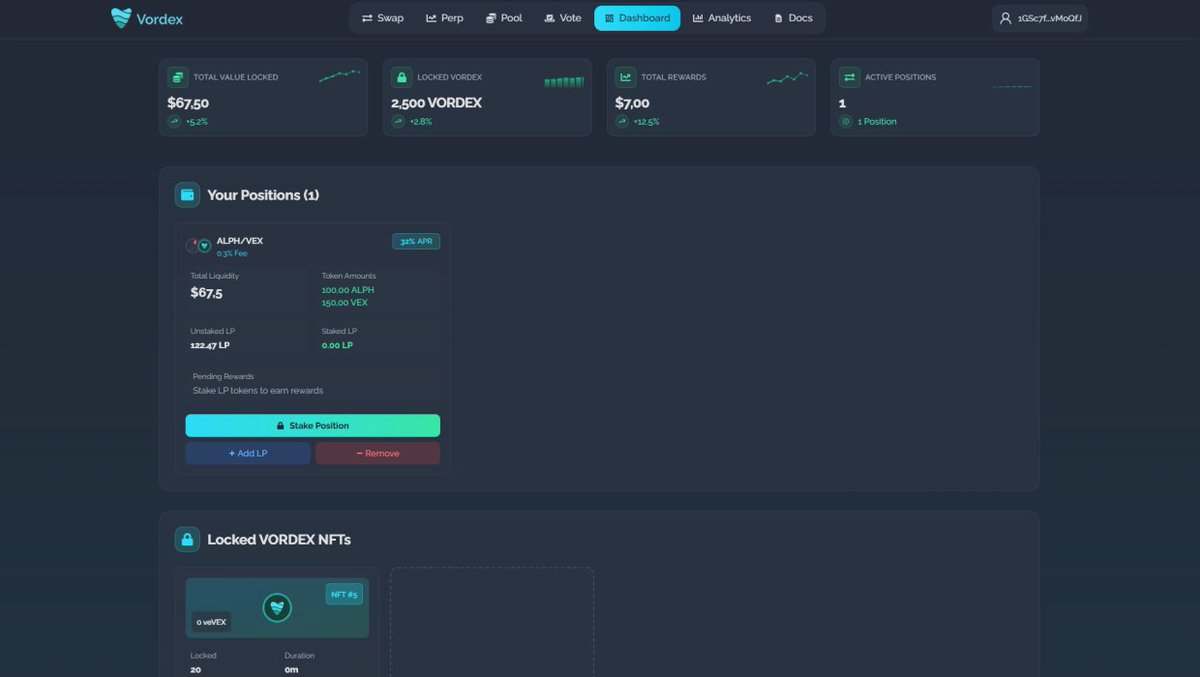This screenshot has width=1200, height=677.
Task: Click the Your Positions (1) heading
Action: [263, 195]
